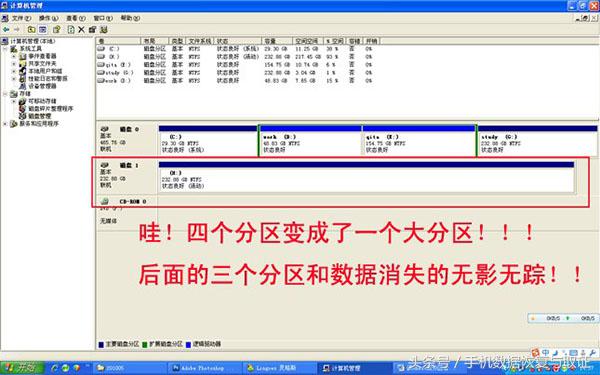Image resolution: width=600 pixels, height=375 pixels.
Task: Sort by the 空闲空间 column header
Action: 308,41
